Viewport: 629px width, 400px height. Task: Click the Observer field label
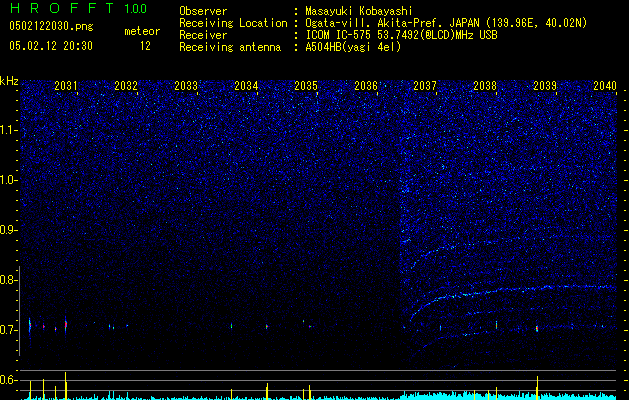203,11
